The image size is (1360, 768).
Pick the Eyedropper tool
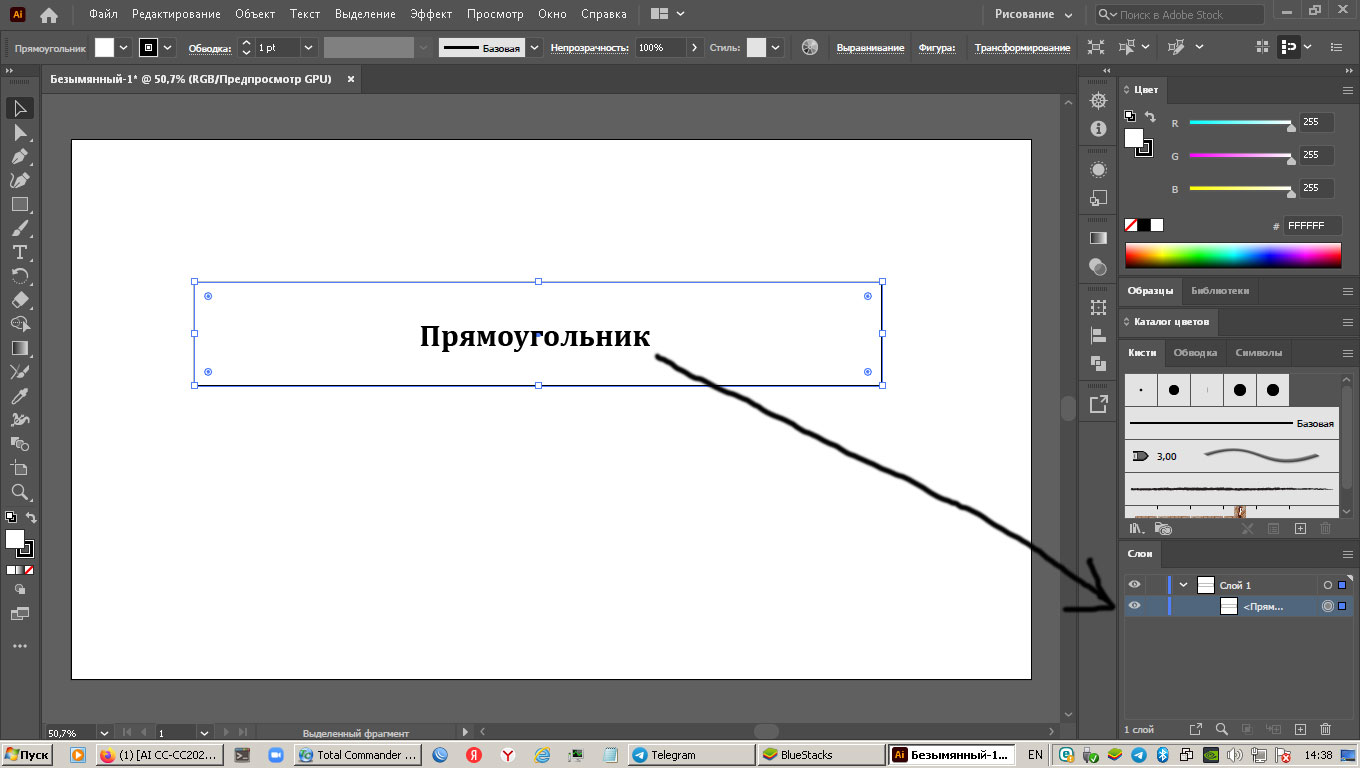tap(19, 396)
